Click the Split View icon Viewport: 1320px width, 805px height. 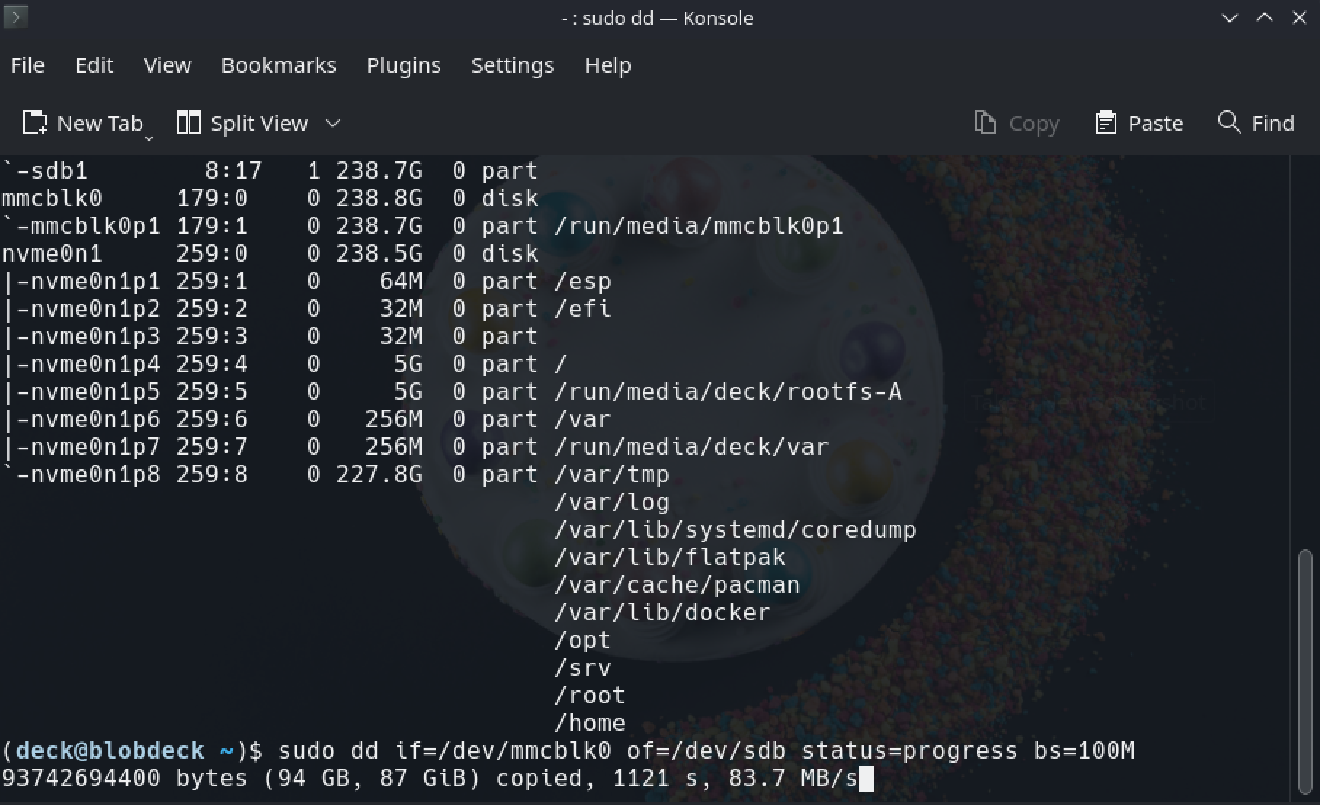pyautogui.click(x=188, y=122)
